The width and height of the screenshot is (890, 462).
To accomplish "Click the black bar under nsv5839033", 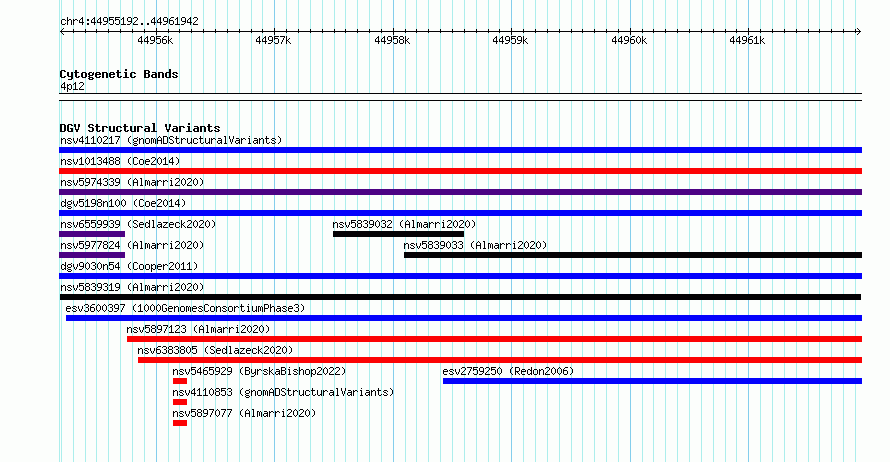I will 633,255.
